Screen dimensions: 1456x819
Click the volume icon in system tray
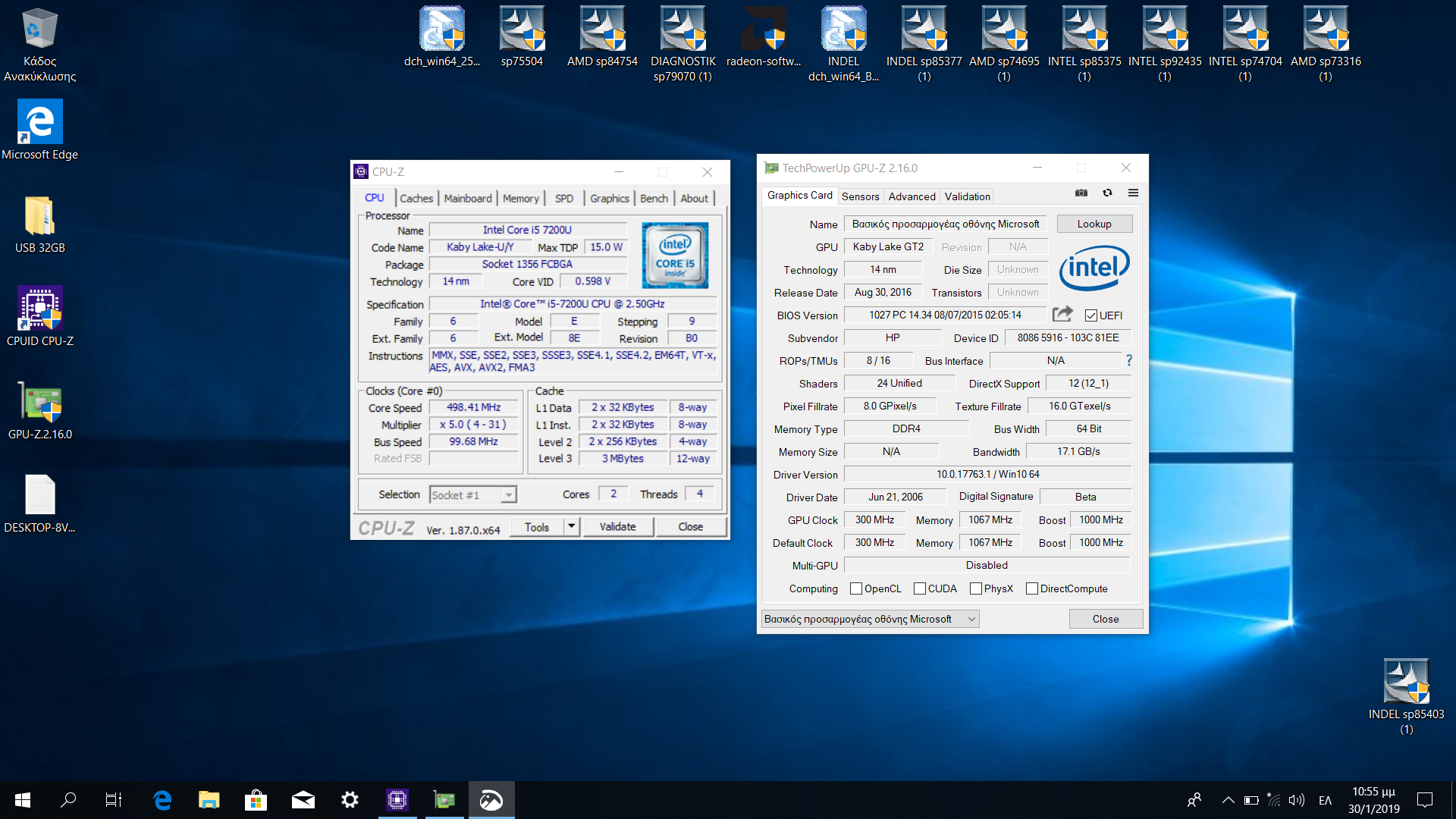1297,800
